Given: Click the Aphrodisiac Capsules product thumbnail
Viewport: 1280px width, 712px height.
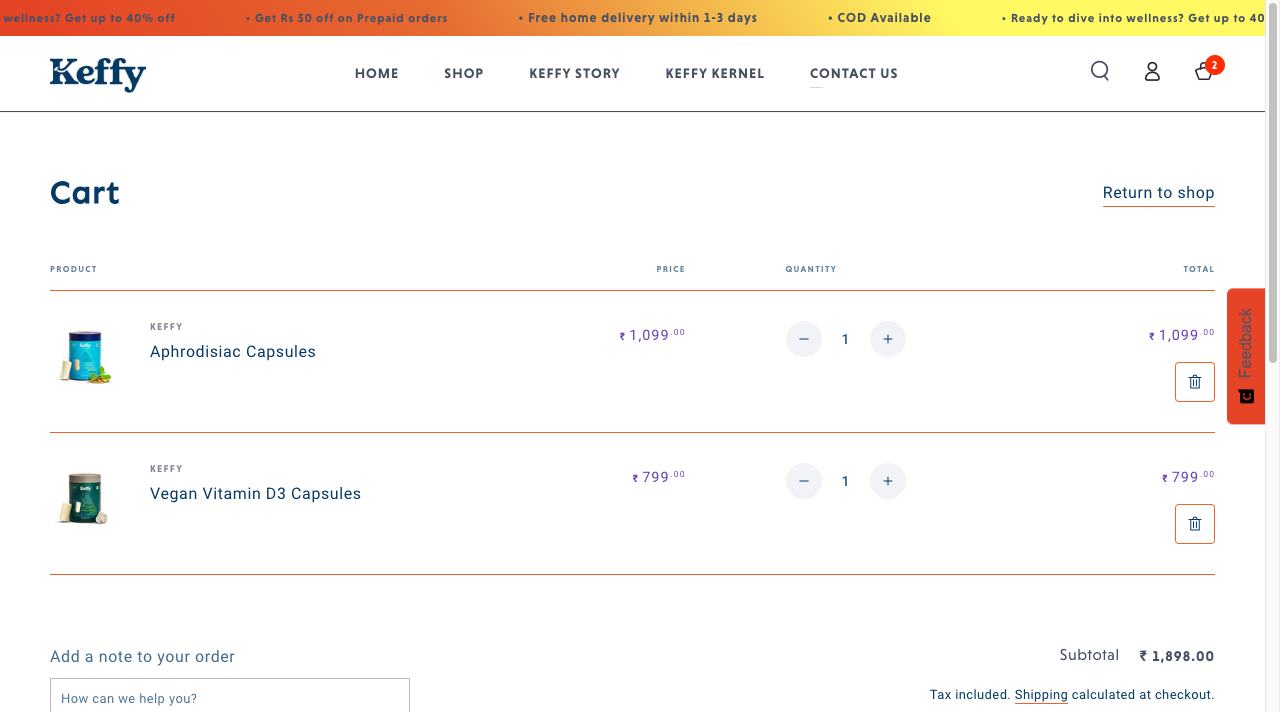Looking at the screenshot, I should pyautogui.click(x=85, y=357).
